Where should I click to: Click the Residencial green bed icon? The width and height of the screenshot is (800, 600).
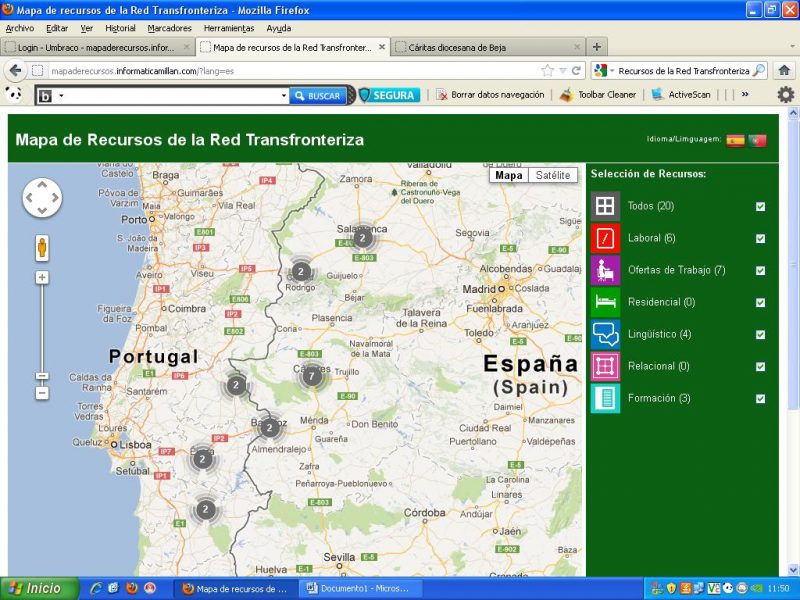tap(605, 302)
